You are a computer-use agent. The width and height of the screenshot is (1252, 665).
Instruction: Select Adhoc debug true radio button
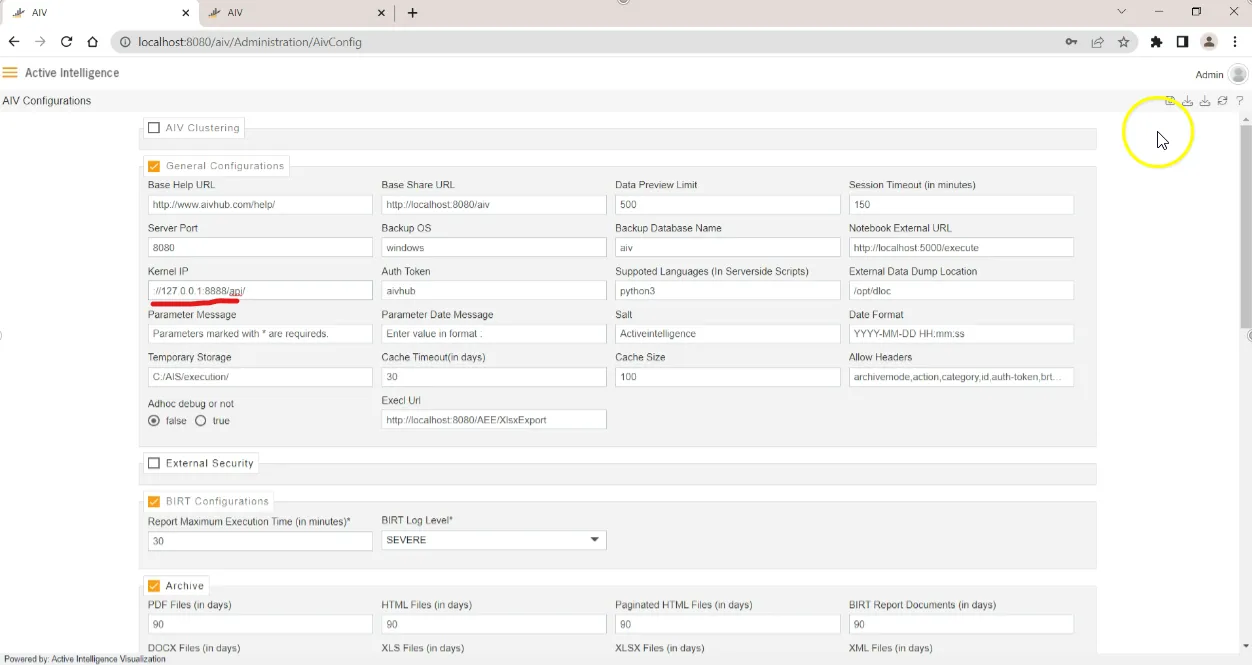[201, 421]
